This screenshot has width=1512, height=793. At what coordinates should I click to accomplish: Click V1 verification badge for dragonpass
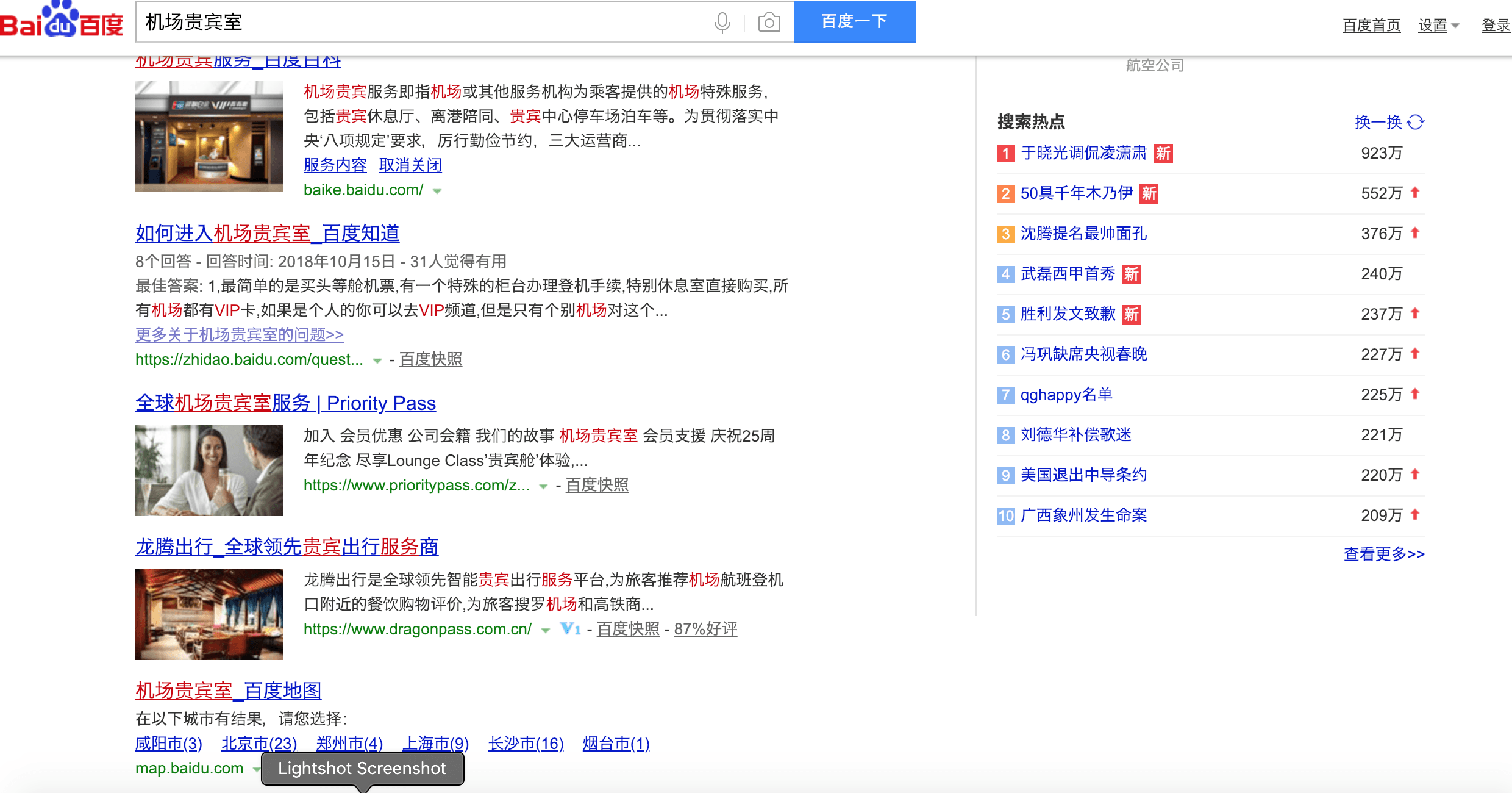pos(570,628)
